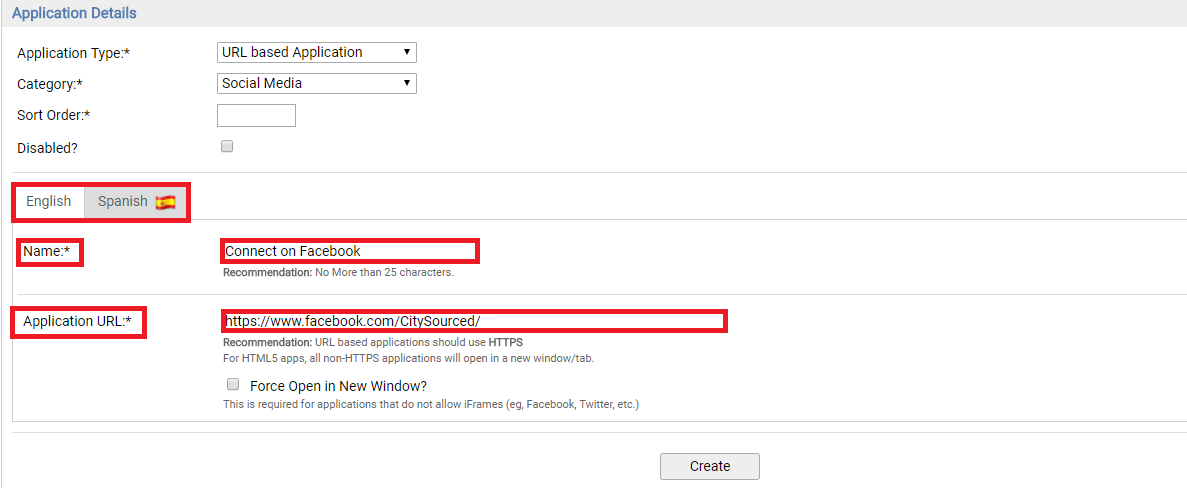Enable Force Open in New Window checkbox
This screenshot has height=488, width=1187.
[233, 384]
